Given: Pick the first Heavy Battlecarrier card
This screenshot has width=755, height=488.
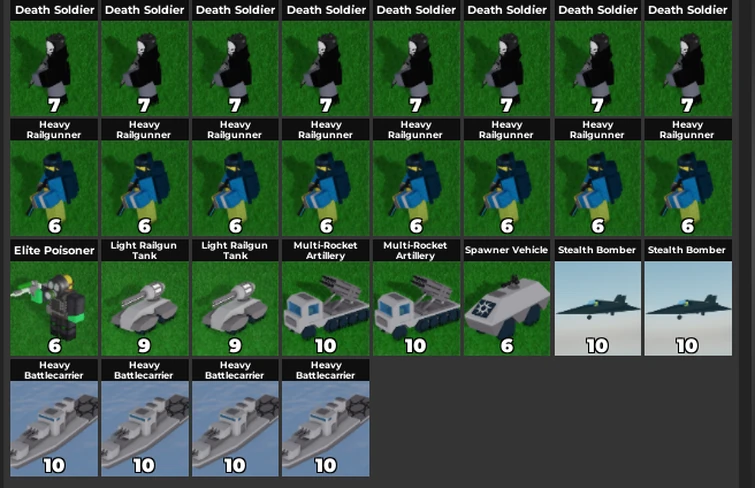Looking at the screenshot, I should 54,418.
